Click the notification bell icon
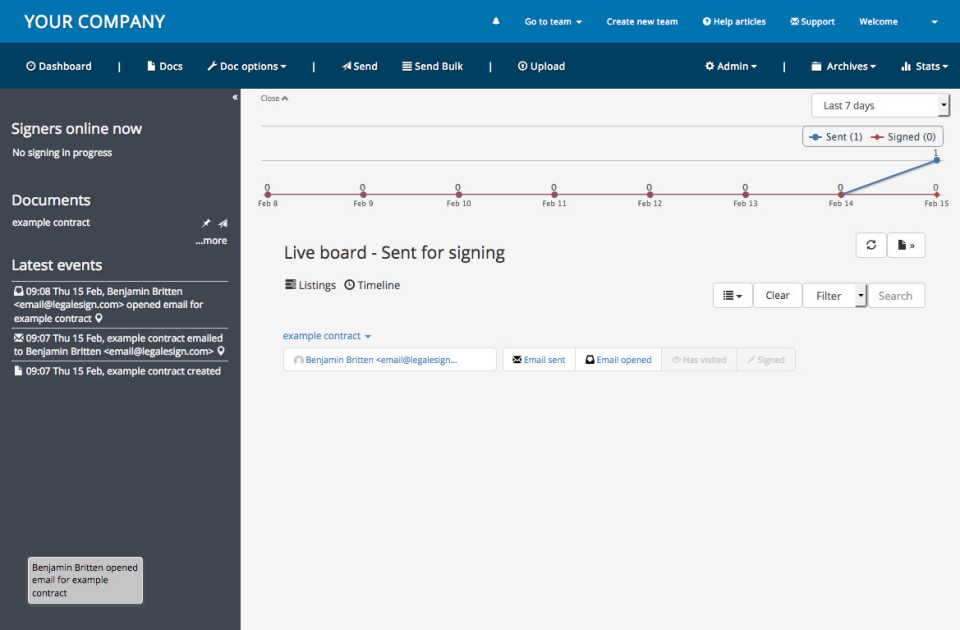Image resolution: width=960 pixels, height=630 pixels. (496, 21)
